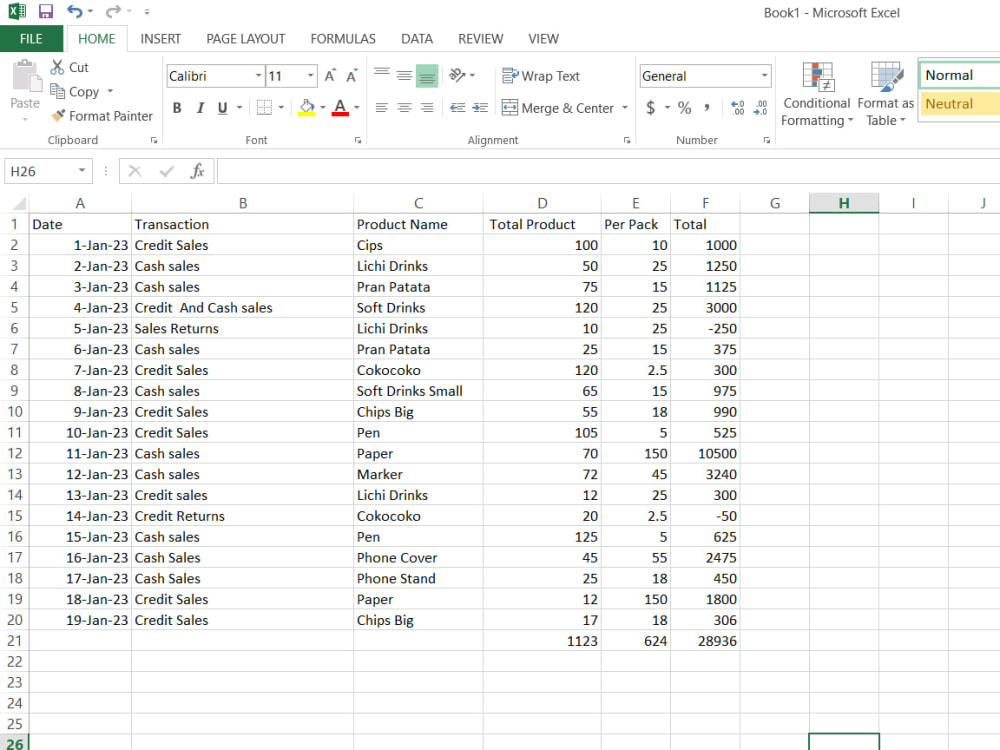This screenshot has height=750, width=1000.
Task: Activate Format Painter
Action: [102, 116]
